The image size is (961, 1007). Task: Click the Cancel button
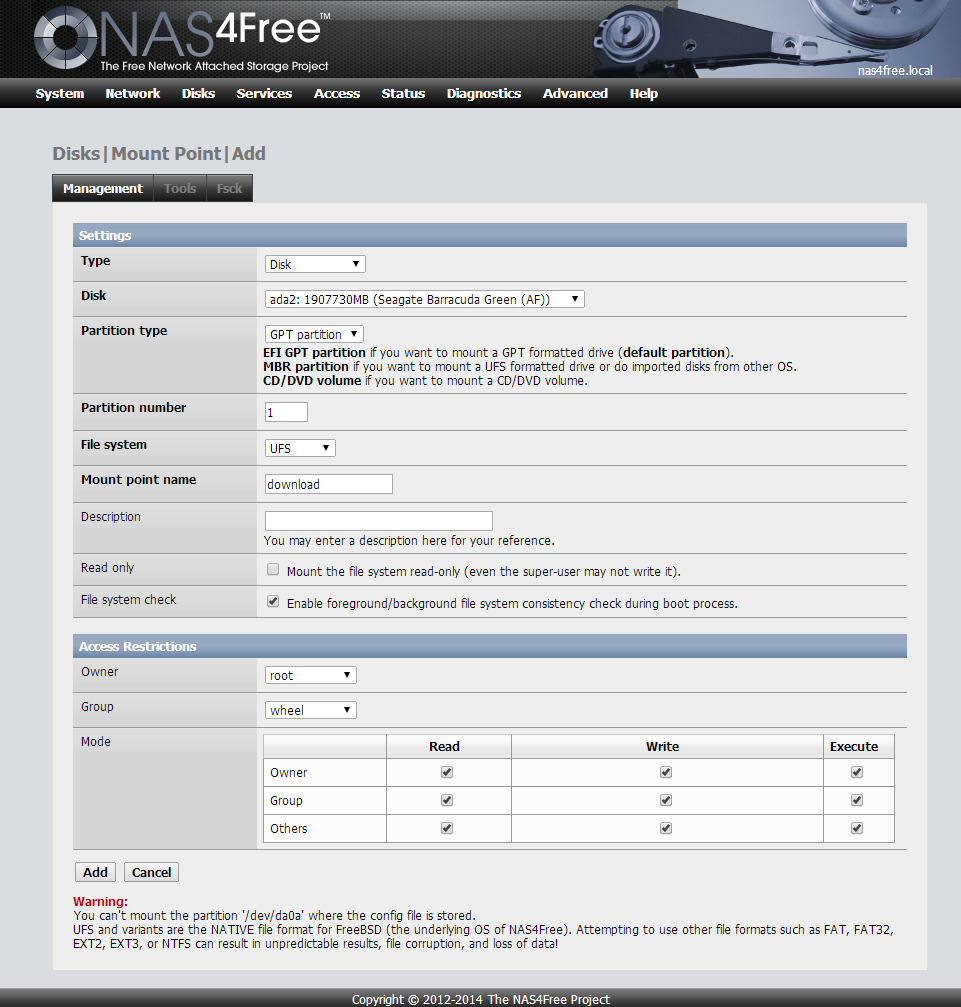(x=151, y=872)
